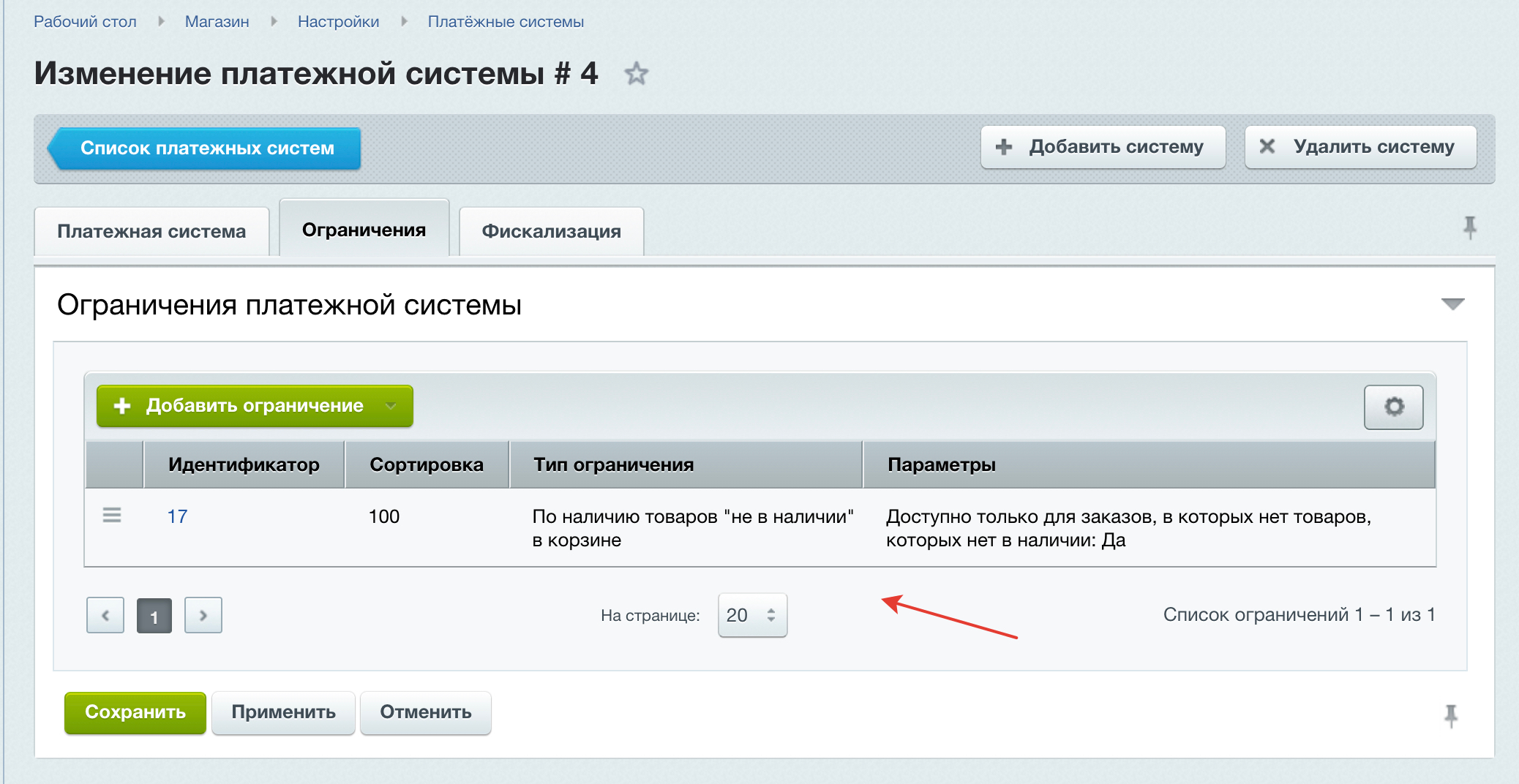The height and width of the screenshot is (784, 1519).
Task: Click the Добавить ограничение button
Action: pos(255,406)
